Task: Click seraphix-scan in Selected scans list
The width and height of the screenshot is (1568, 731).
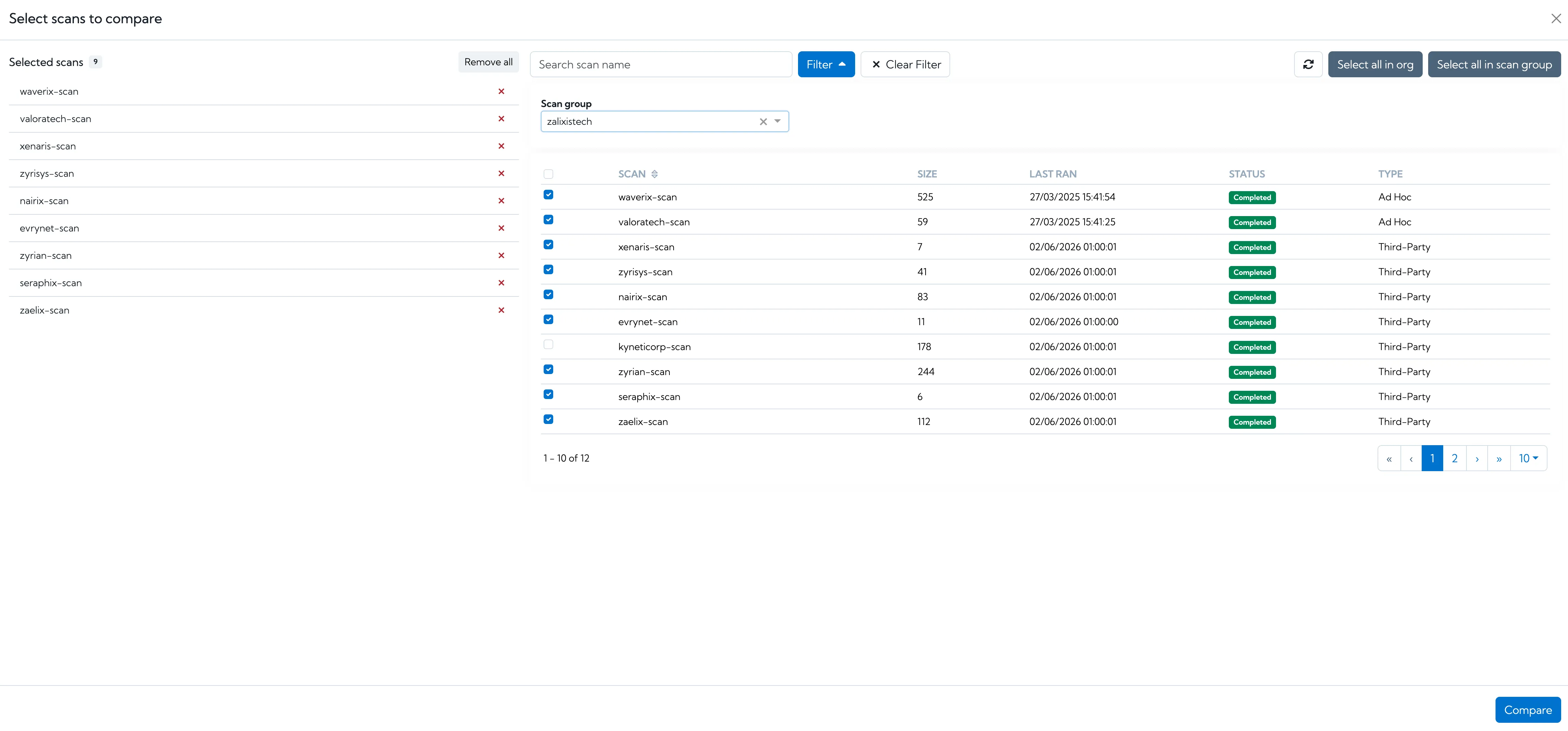Action: point(51,283)
